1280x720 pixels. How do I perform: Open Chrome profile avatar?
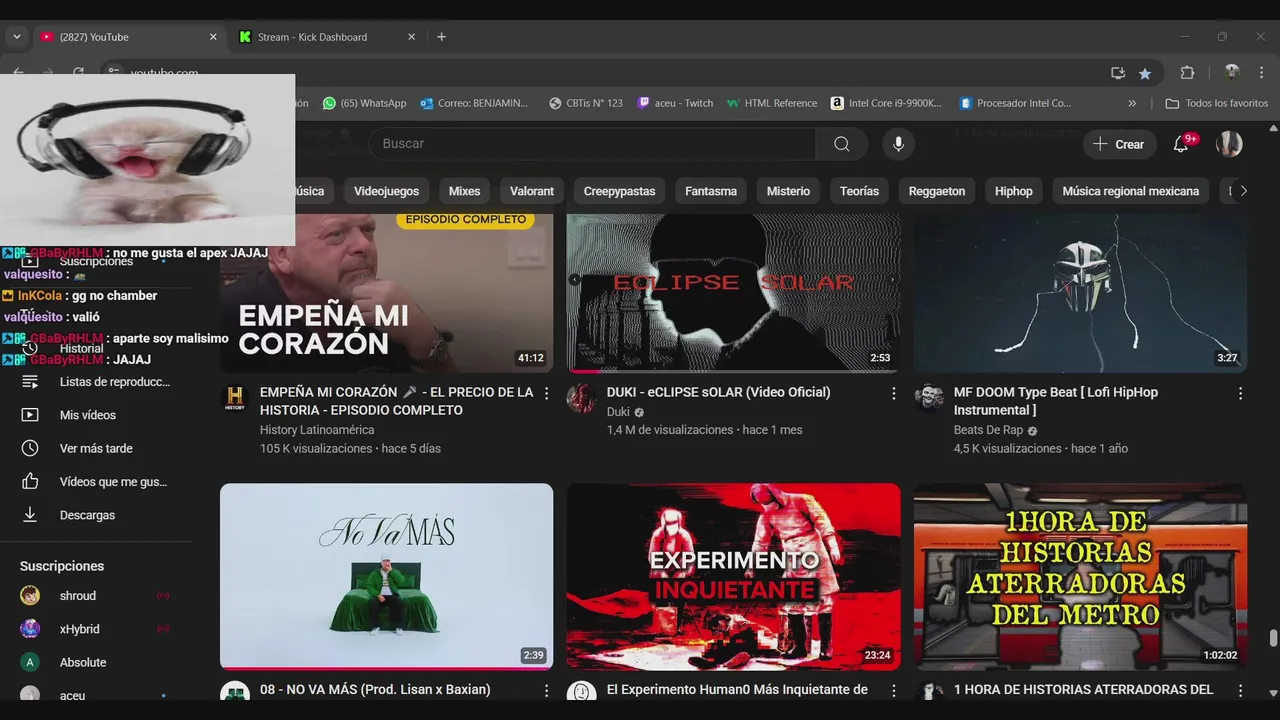pos(1232,73)
